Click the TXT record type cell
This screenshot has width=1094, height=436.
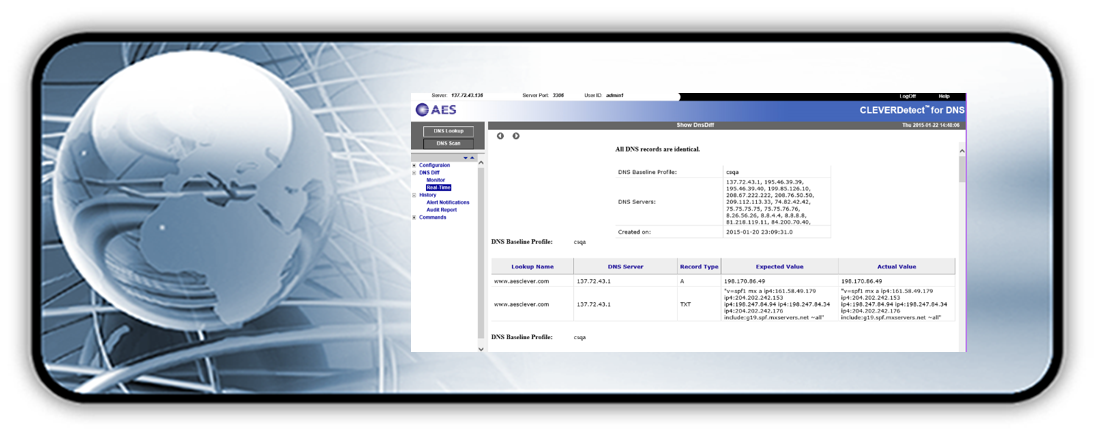(698, 304)
